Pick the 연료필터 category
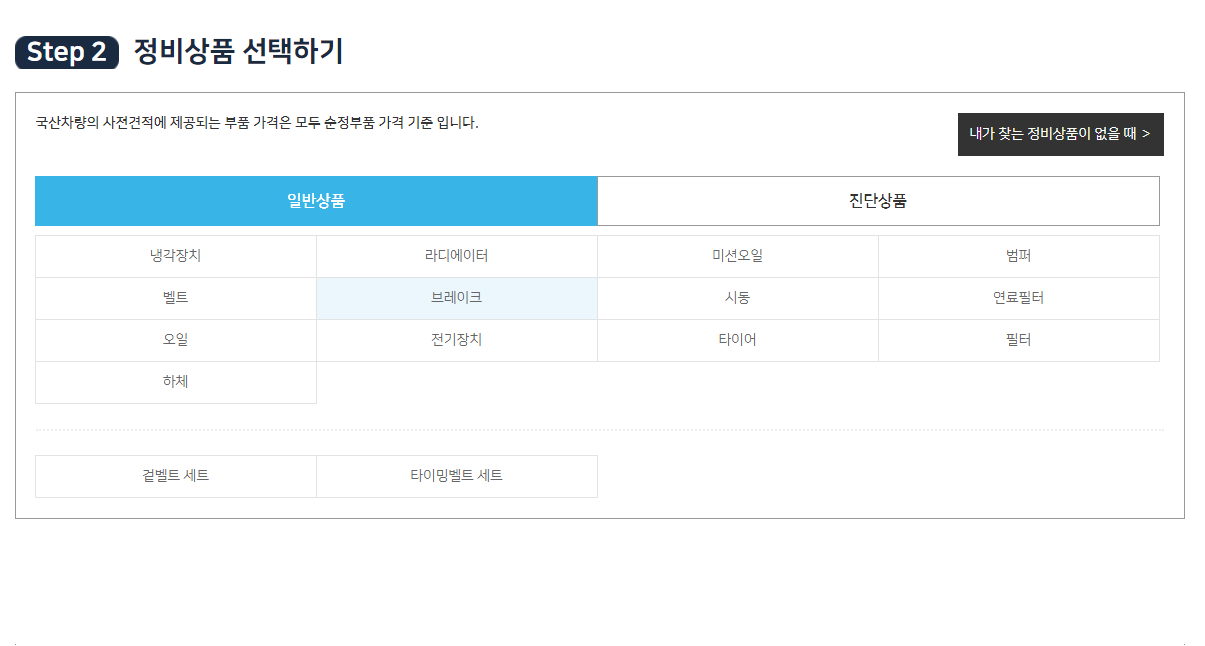 [x=1019, y=298]
